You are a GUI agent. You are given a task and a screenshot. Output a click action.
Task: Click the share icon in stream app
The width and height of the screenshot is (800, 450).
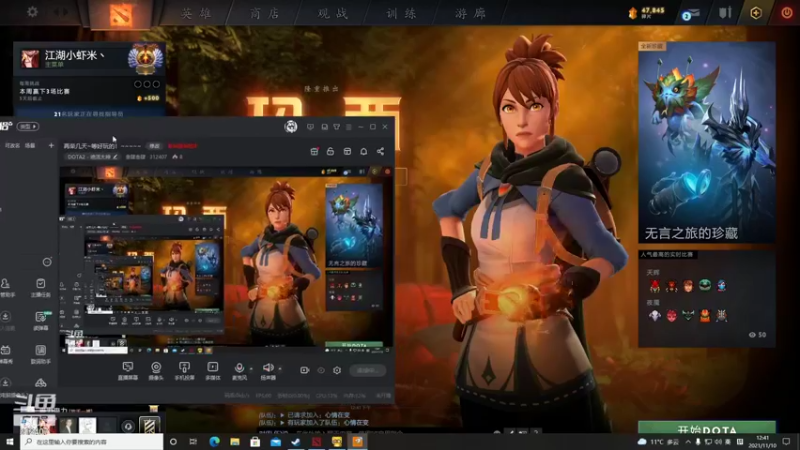coord(380,152)
